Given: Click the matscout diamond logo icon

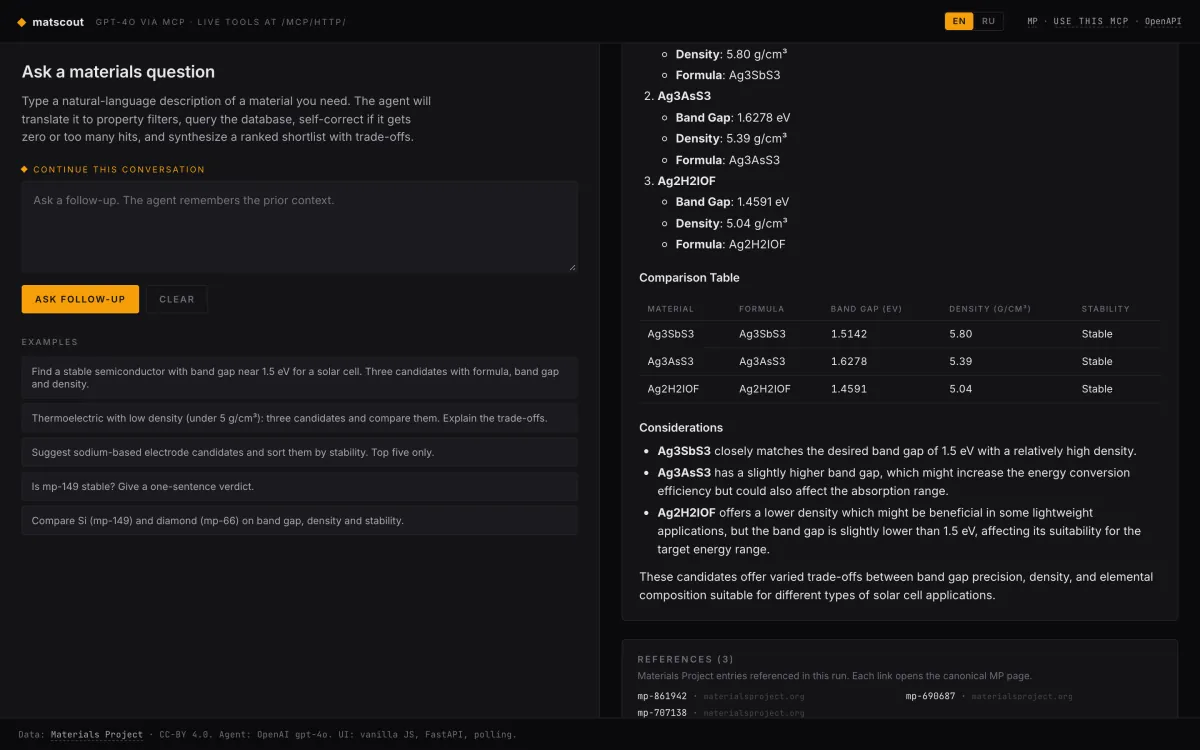Looking at the screenshot, I should coord(22,21).
